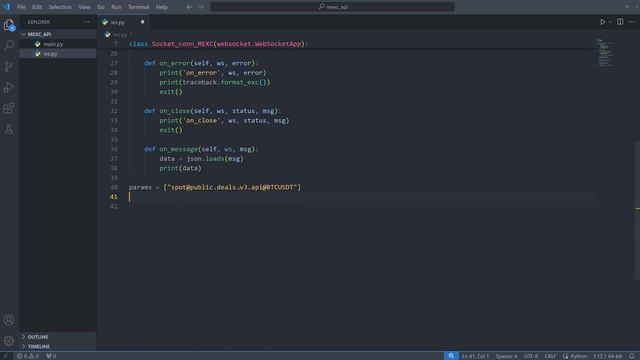Open editor More Actions ellipsis

point(631,22)
